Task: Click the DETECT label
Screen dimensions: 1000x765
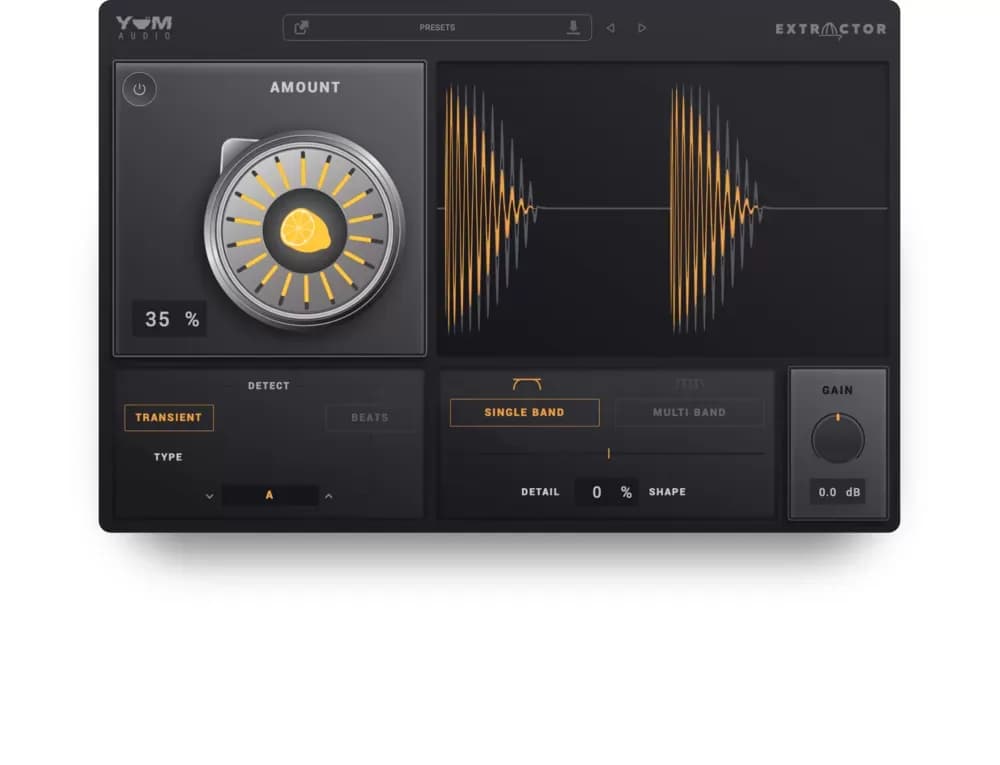Action: pyautogui.click(x=268, y=386)
